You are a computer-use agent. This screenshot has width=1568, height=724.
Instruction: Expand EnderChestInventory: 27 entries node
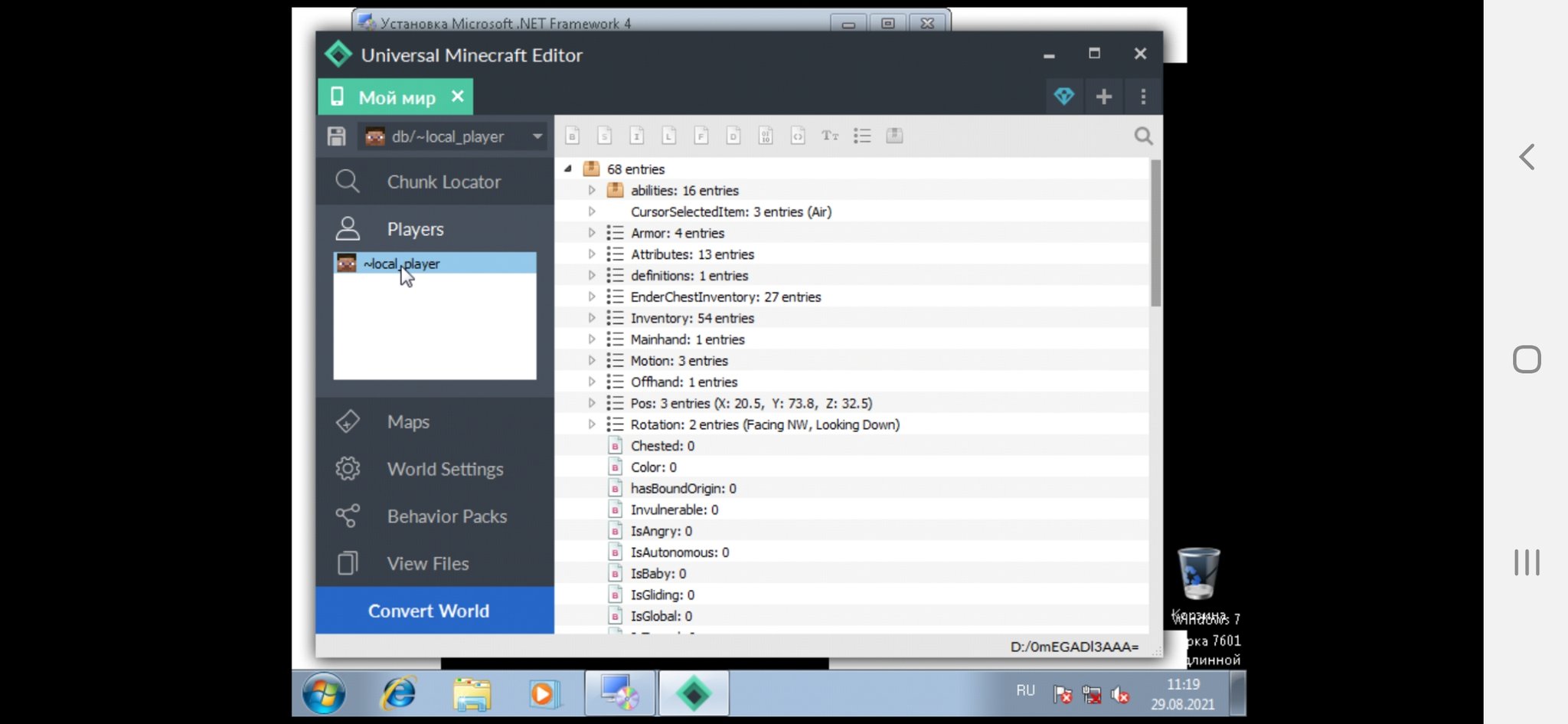tap(592, 296)
